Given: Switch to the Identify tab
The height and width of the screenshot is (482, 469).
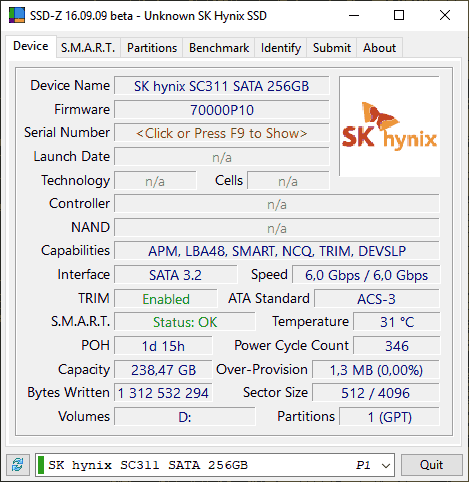Looking at the screenshot, I should tap(281, 48).
